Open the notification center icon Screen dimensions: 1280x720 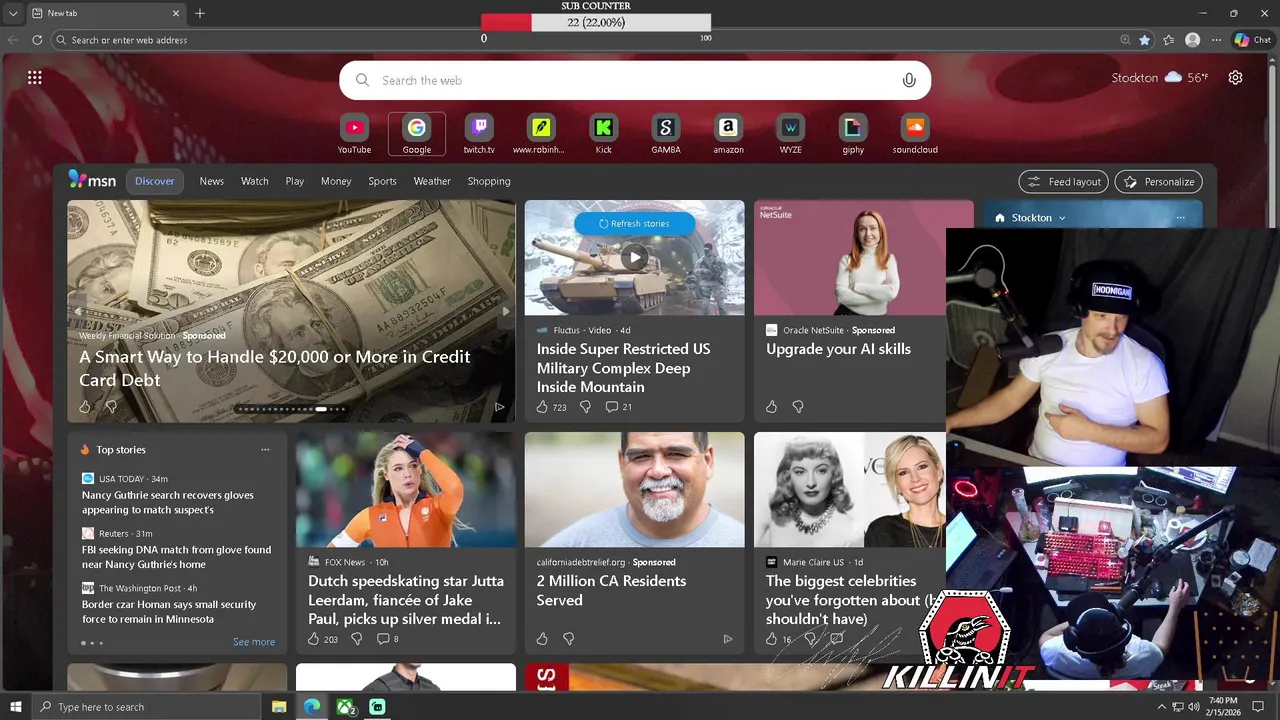coord(1258,707)
